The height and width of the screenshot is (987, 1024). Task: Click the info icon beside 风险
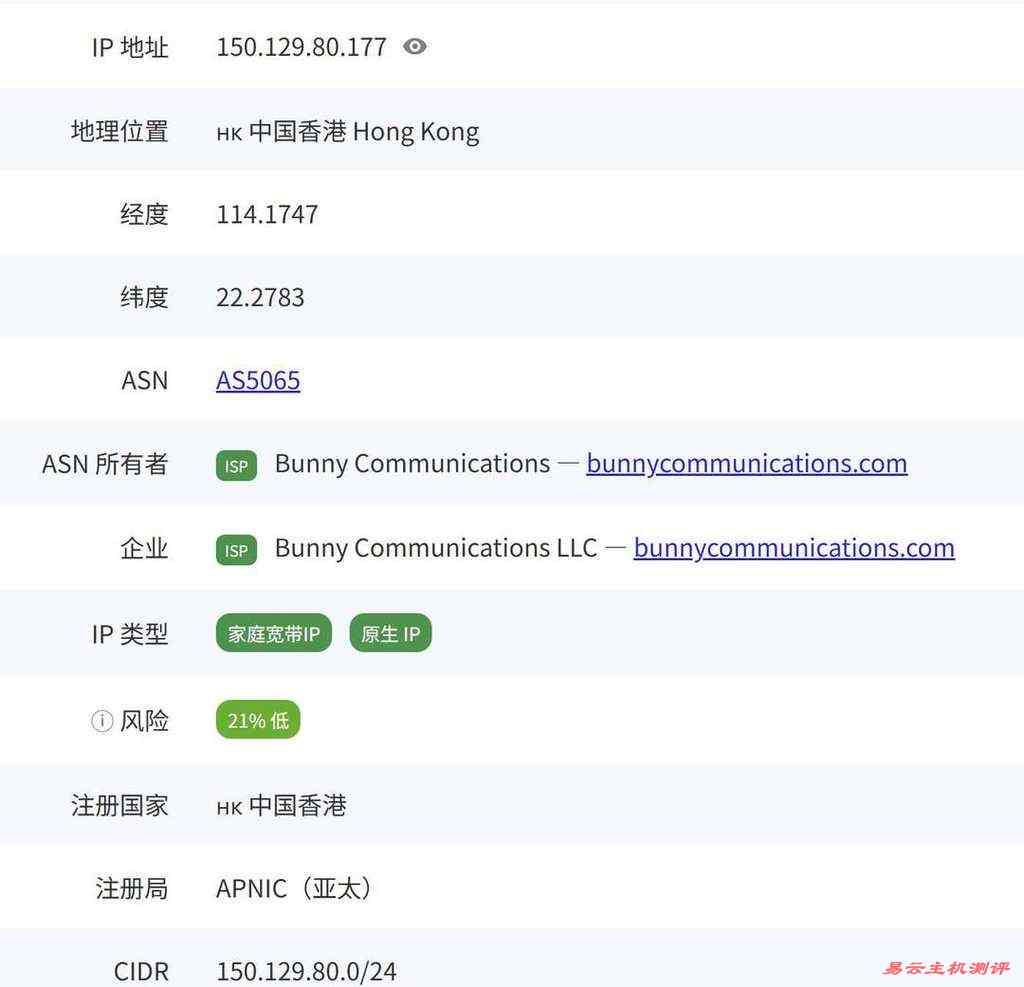pyautogui.click(x=102, y=721)
